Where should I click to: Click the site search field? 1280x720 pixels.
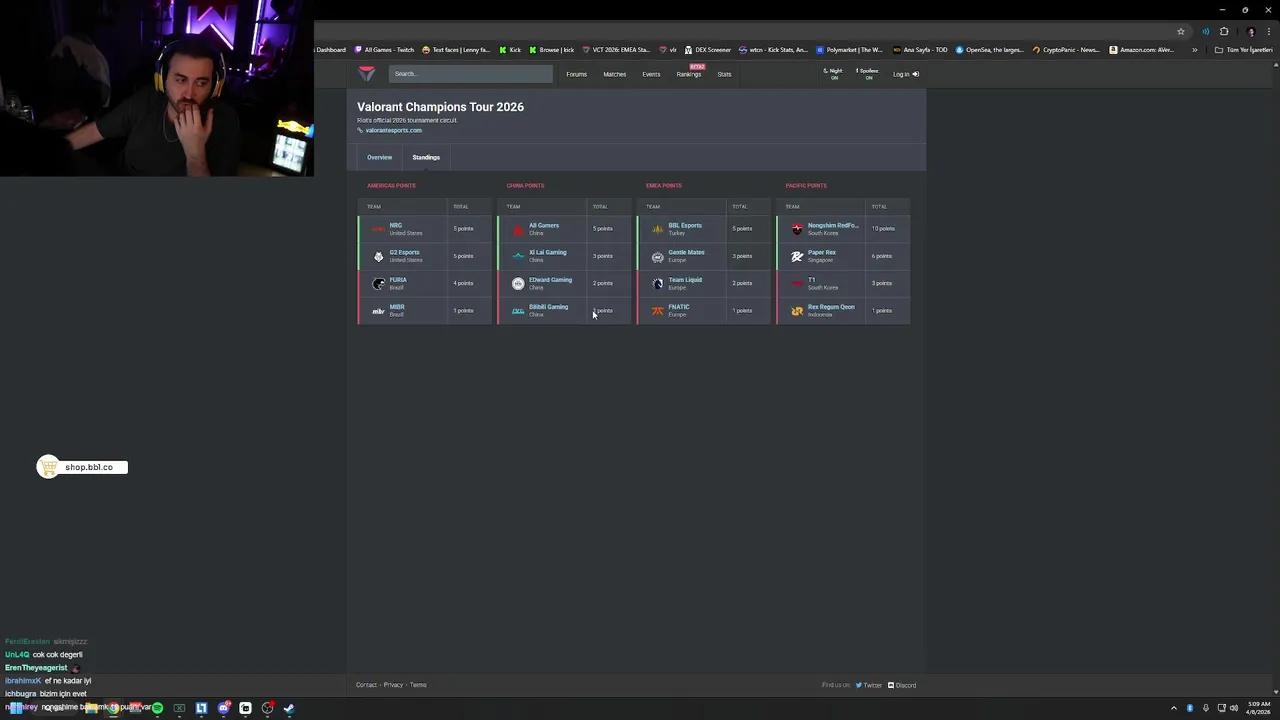coord(470,73)
